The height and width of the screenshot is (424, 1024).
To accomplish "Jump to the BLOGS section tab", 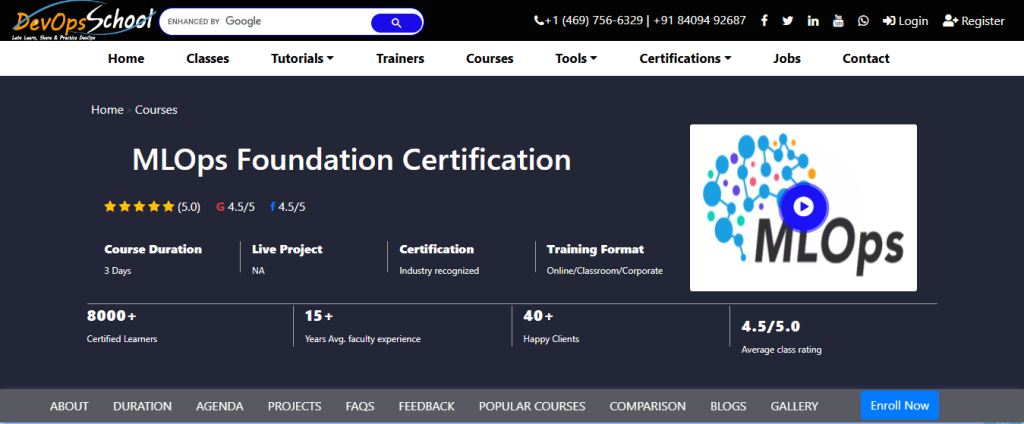I will (728, 406).
